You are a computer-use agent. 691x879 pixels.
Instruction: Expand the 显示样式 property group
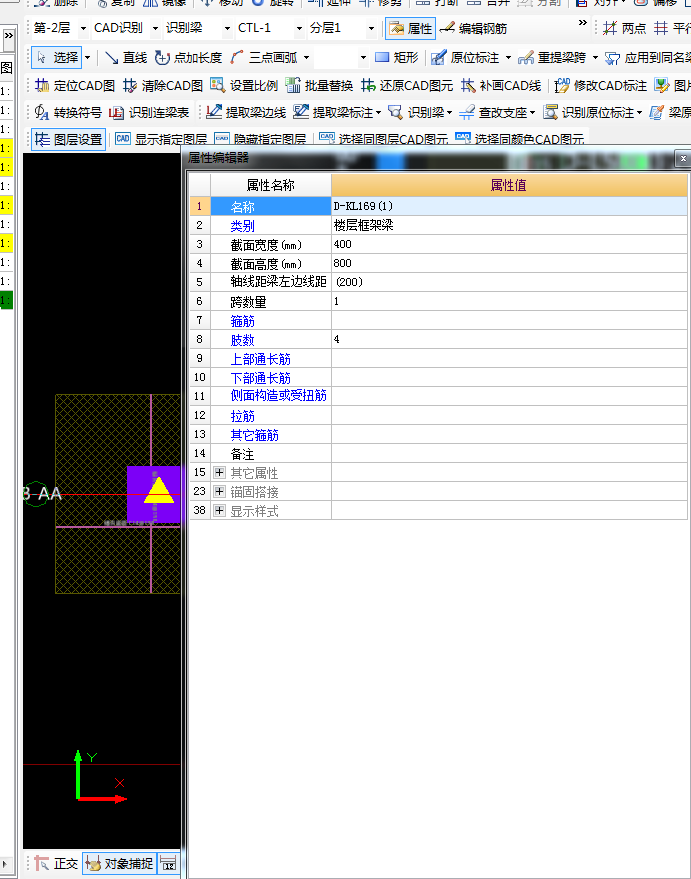click(219, 511)
